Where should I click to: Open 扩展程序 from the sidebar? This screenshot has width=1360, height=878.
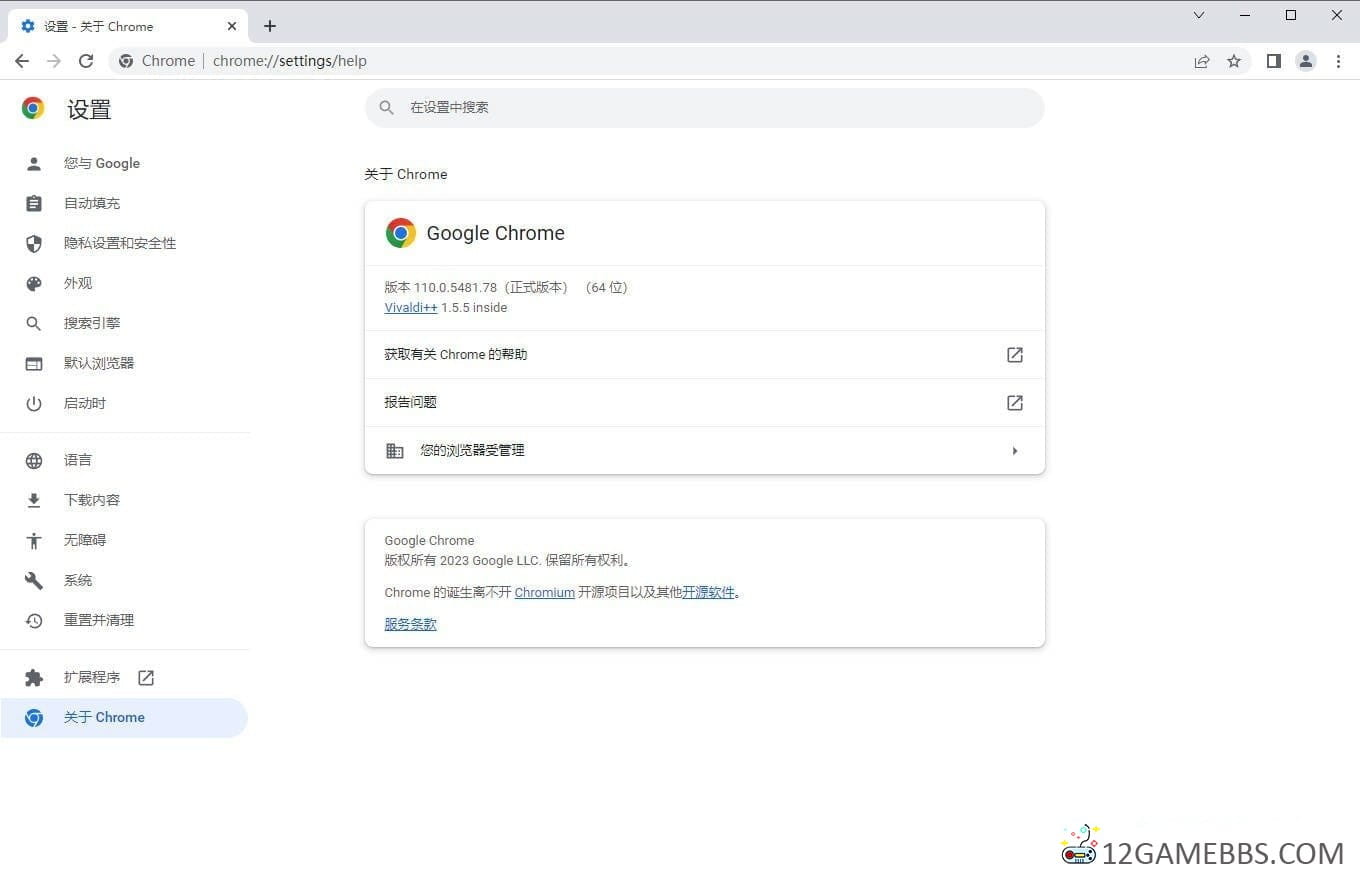92,677
